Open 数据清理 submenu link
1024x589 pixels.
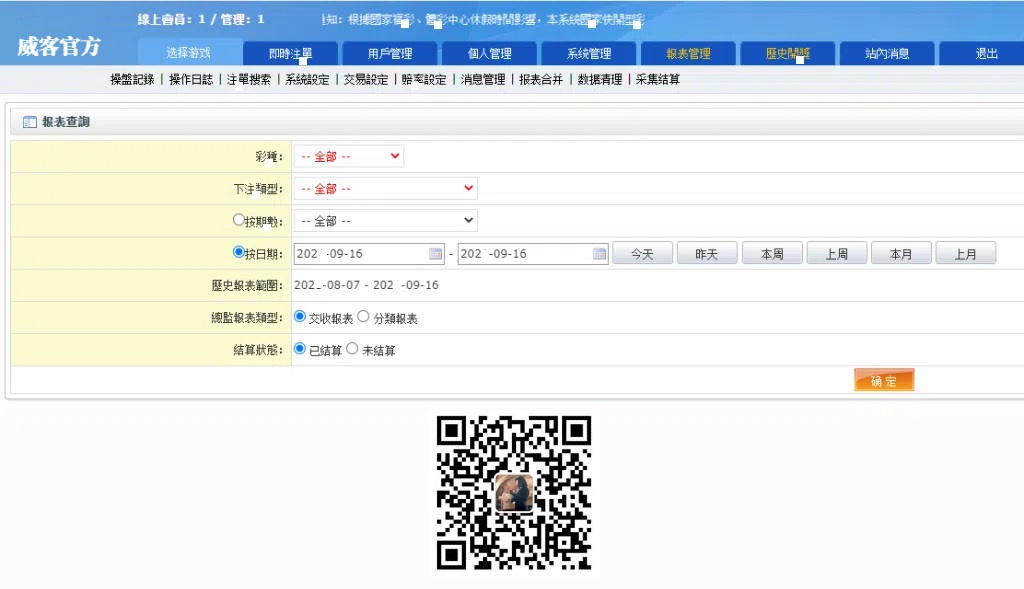click(600, 80)
